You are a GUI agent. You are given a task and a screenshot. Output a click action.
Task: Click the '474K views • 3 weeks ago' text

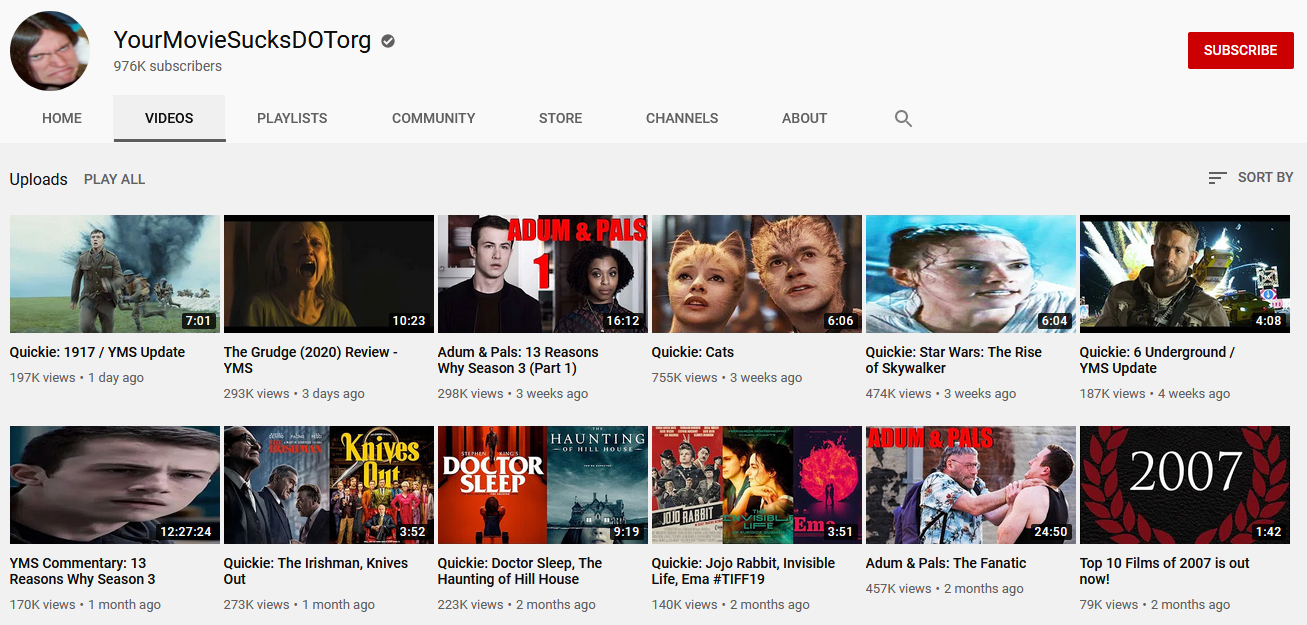tap(941, 394)
